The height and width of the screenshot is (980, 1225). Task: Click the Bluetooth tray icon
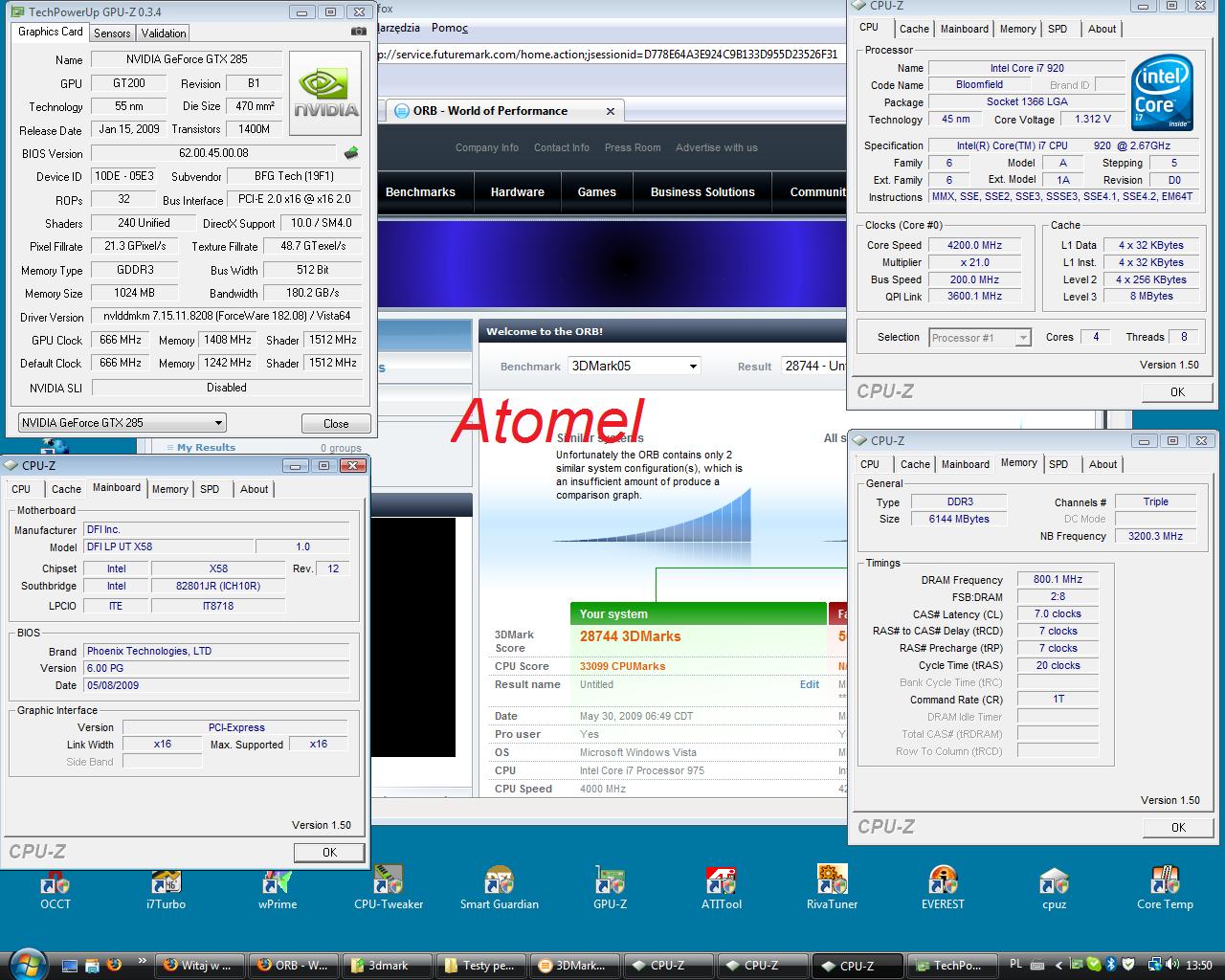coord(1111,965)
